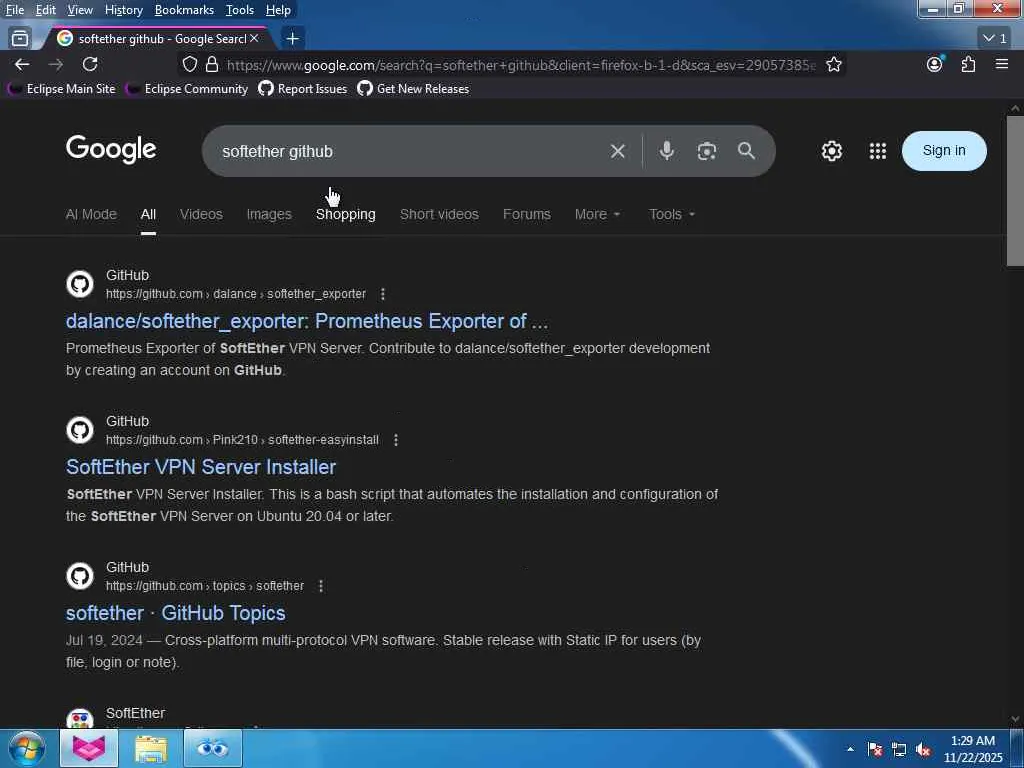Switch to Images results tab
This screenshot has width=1024, height=768.
pyautogui.click(x=269, y=214)
